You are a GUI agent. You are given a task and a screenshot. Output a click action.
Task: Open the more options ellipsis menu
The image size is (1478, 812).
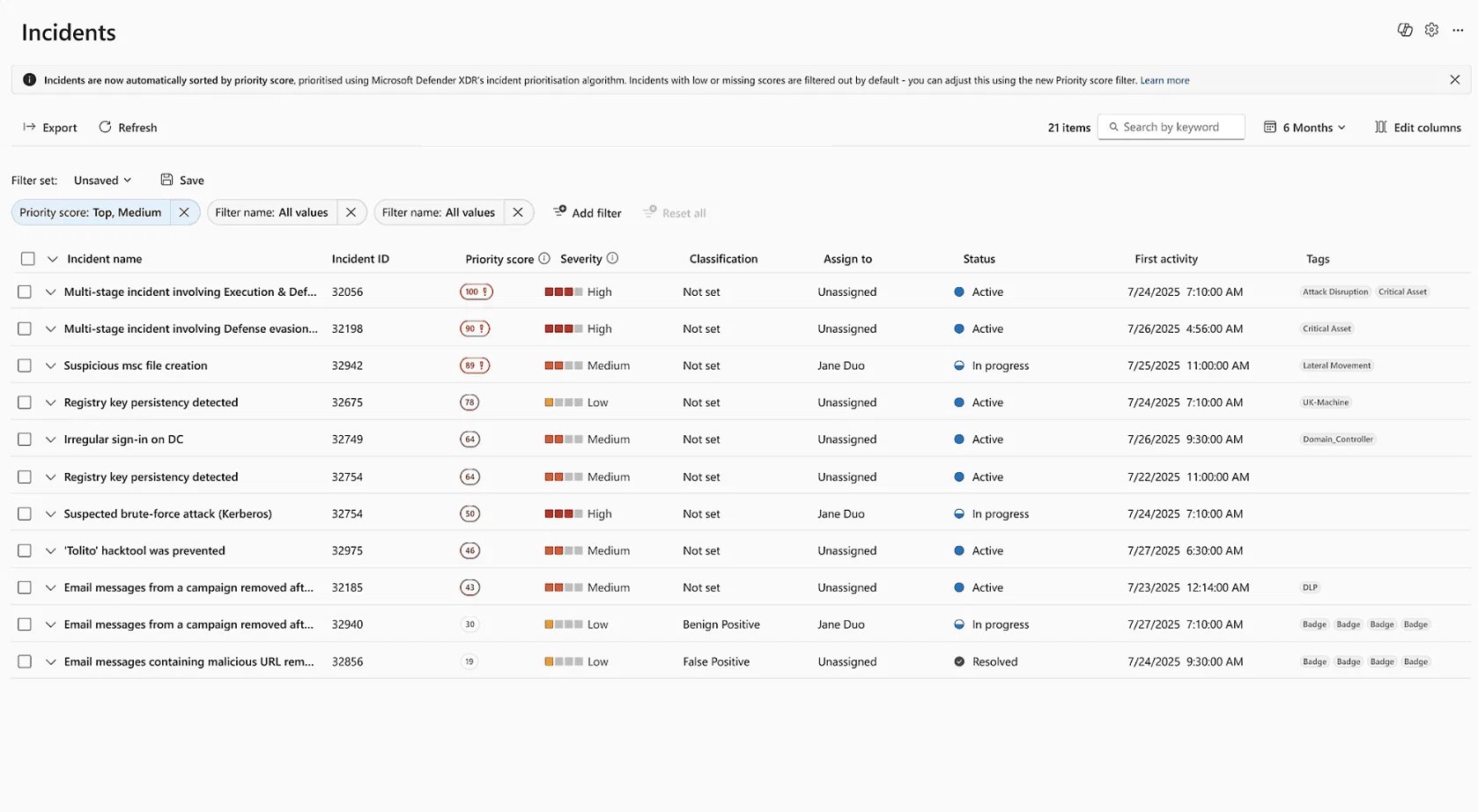[x=1458, y=30]
